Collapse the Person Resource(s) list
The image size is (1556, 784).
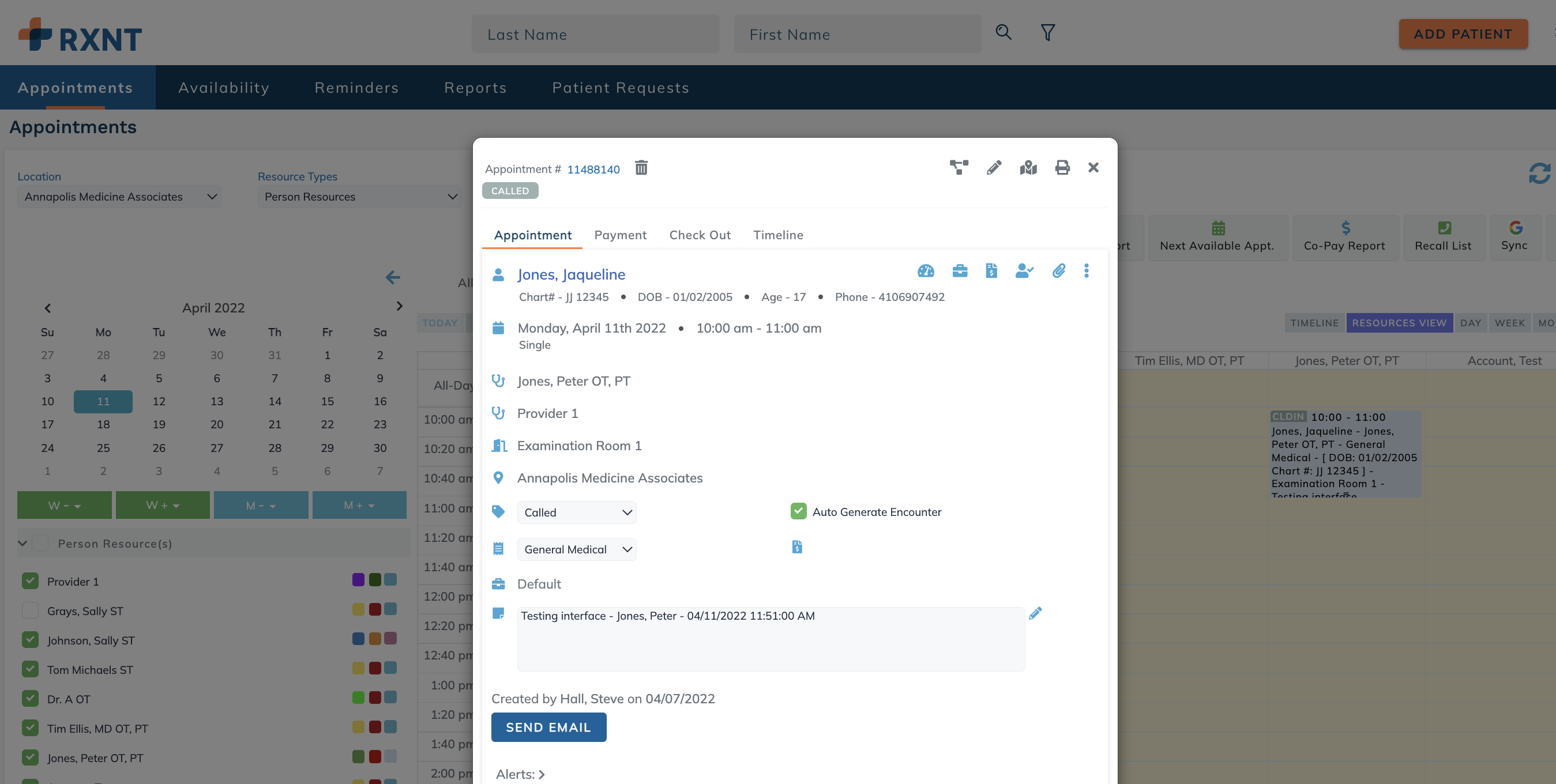22,543
